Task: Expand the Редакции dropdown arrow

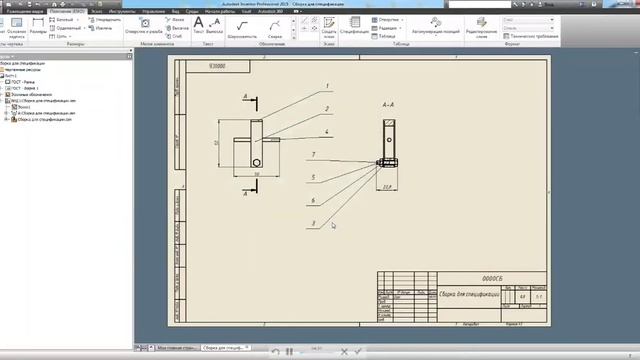Action: tap(400, 28)
